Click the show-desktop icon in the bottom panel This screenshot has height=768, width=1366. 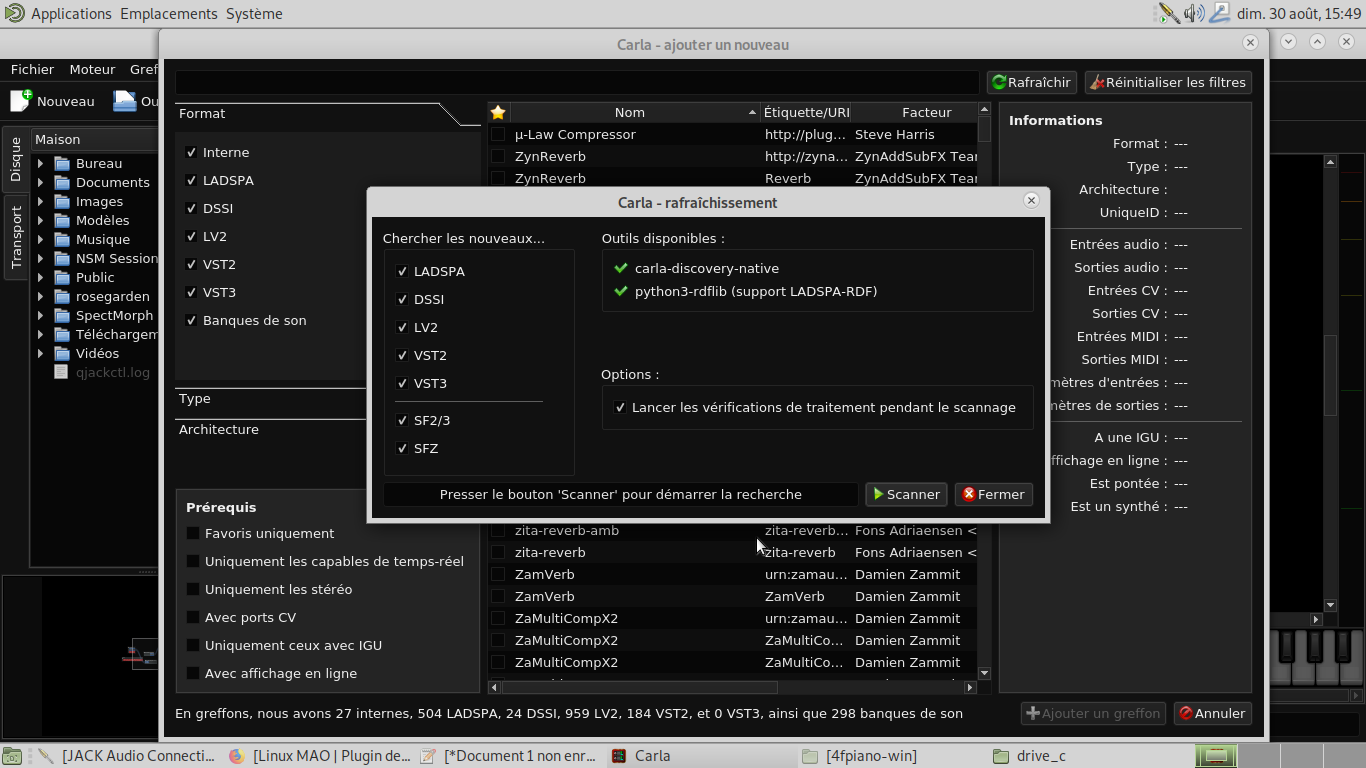[14, 756]
